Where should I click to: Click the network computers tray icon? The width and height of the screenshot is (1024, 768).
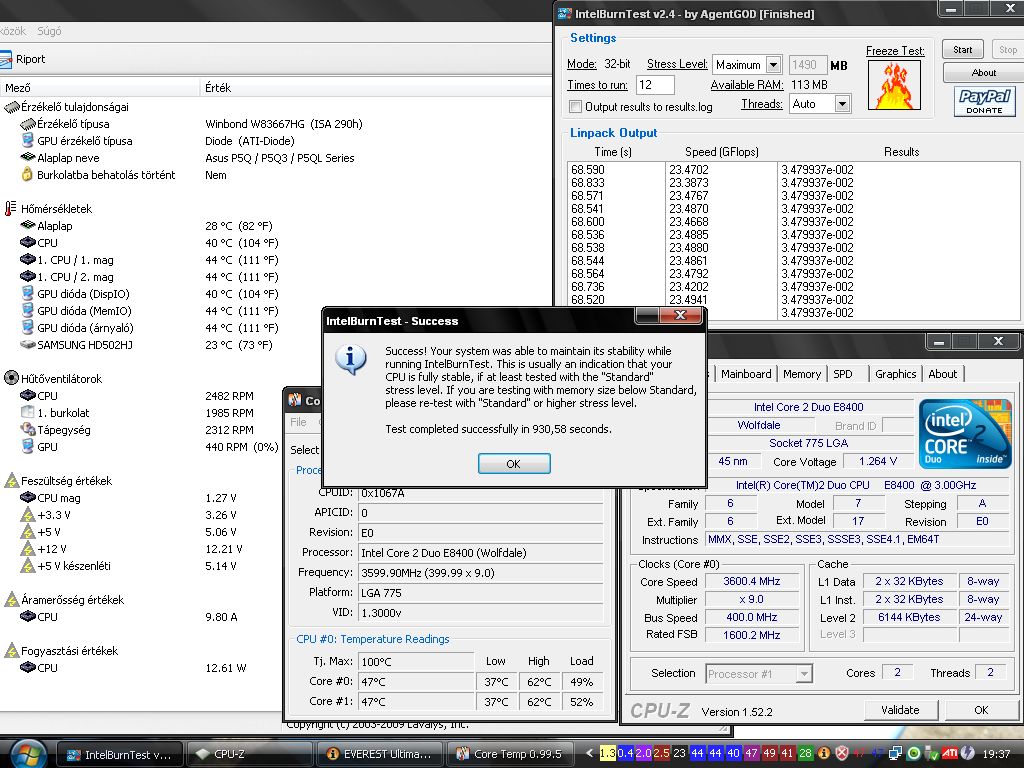895,753
